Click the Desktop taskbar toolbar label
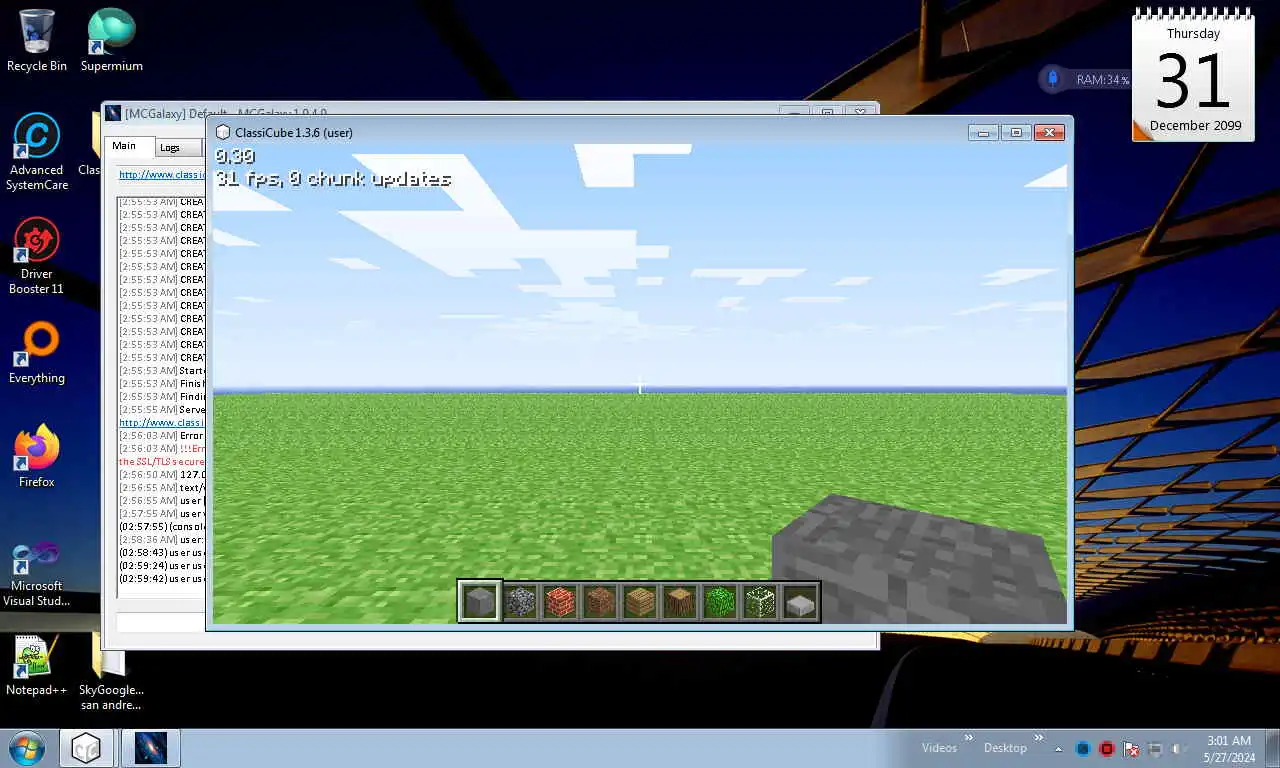Image resolution: width=1280 pixels, height=768 pixels. click(1005, 748)
